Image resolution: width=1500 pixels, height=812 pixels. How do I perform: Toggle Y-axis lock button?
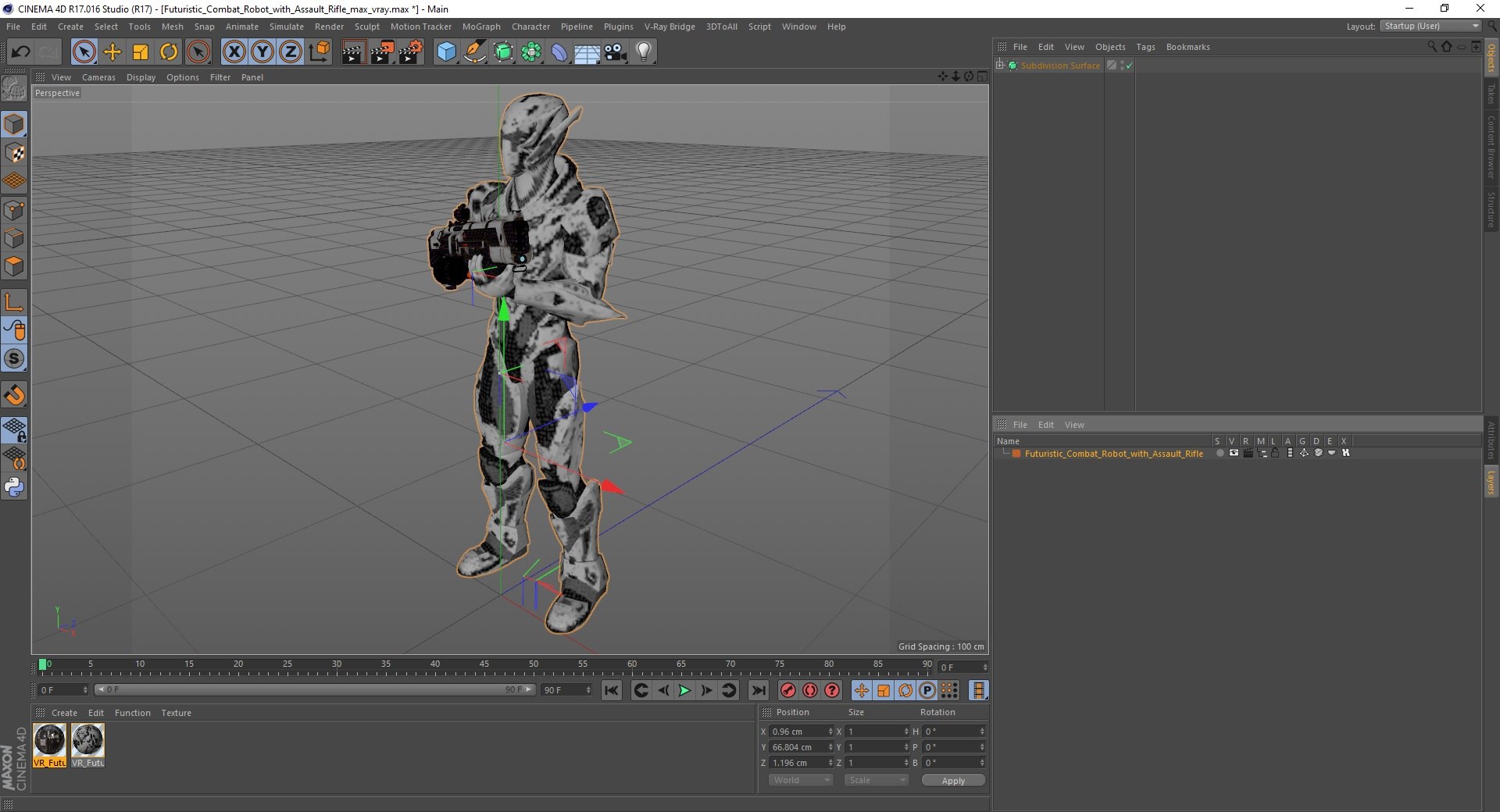pos(262,52)
